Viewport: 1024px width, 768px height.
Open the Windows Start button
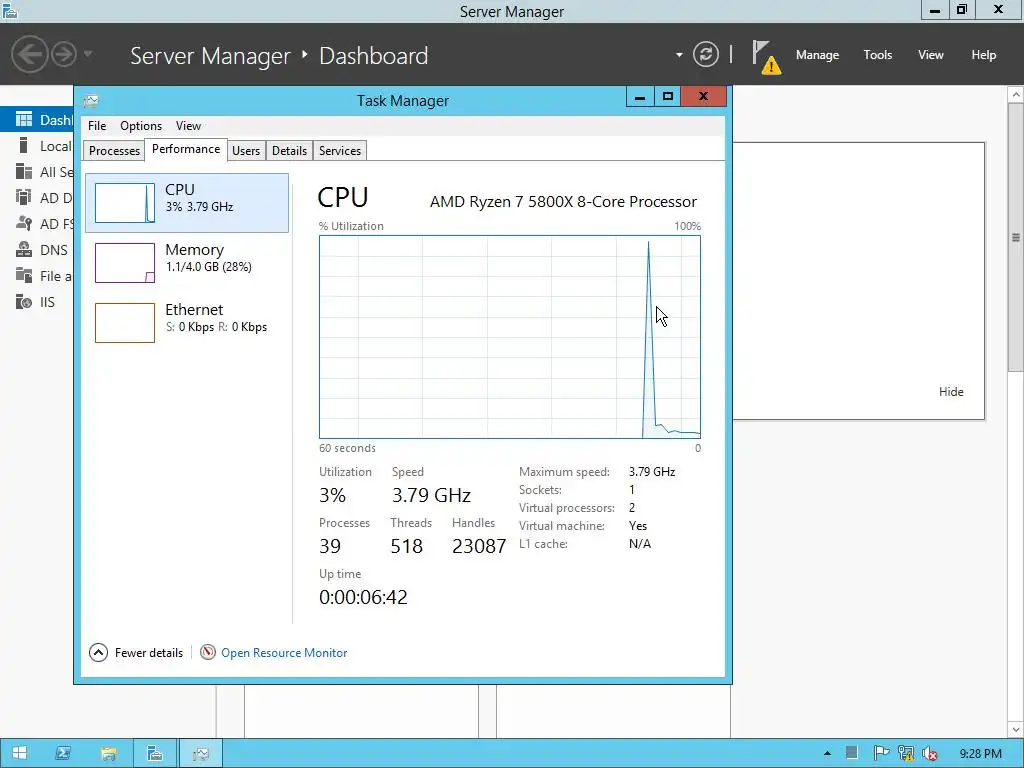click(x=19, y=753)
